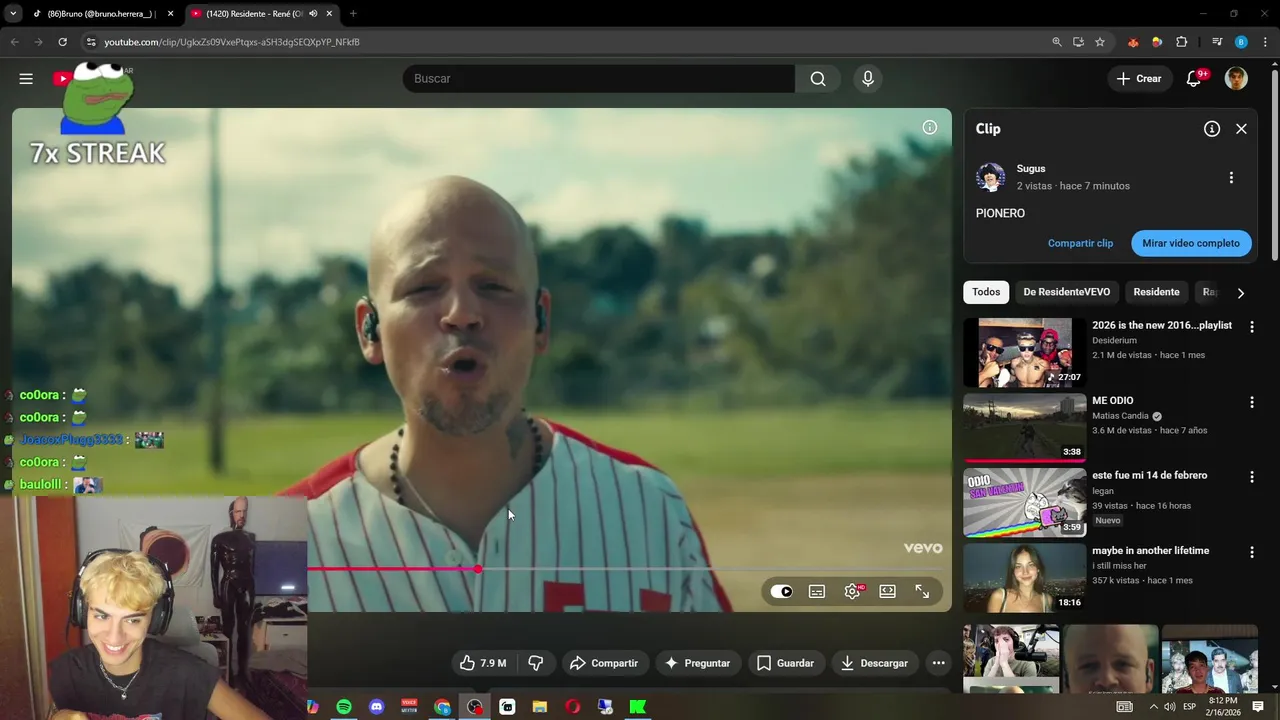Open the browser profile B avatar

(x=1241, y=42)
